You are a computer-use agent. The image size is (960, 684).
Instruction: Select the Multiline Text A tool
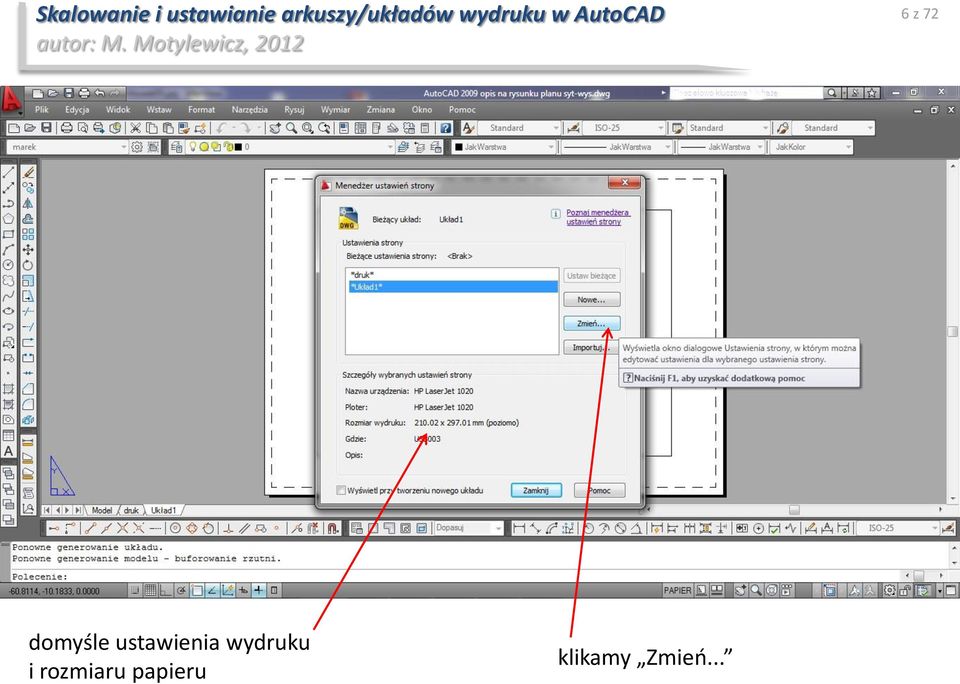[x=9, y=451]
